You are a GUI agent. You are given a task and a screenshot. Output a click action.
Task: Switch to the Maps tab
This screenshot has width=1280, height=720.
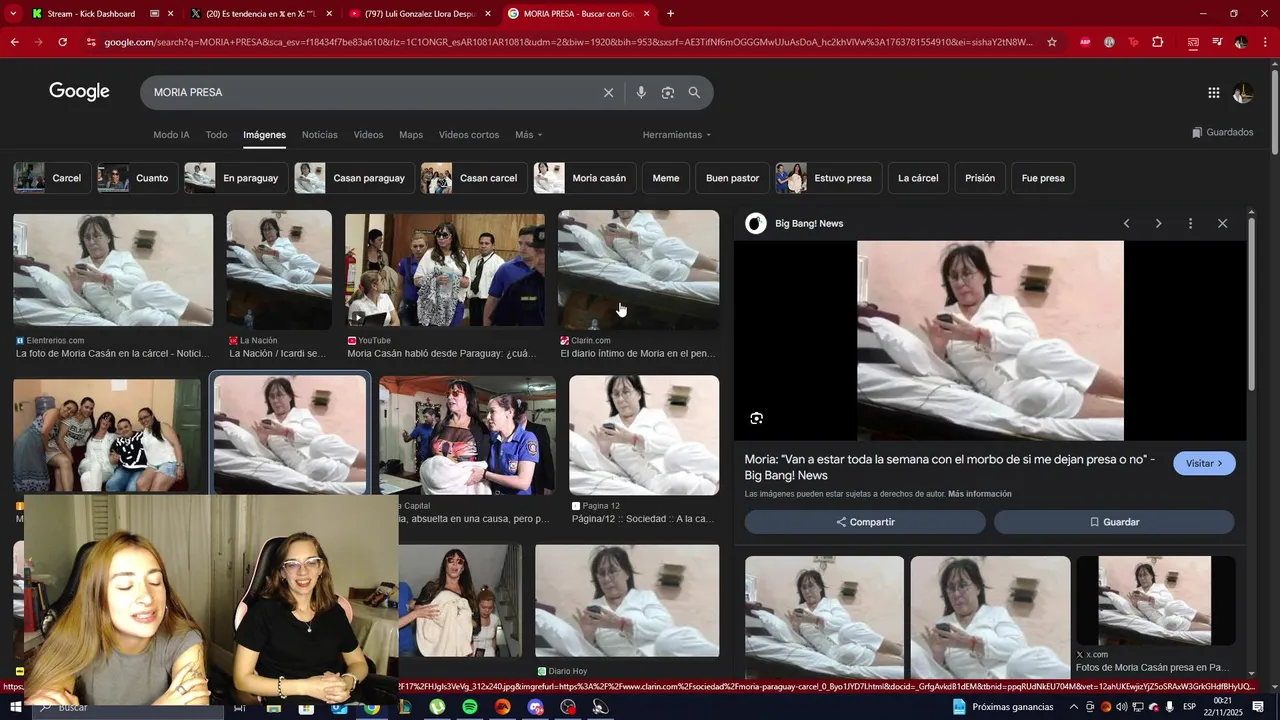[411, 135]
